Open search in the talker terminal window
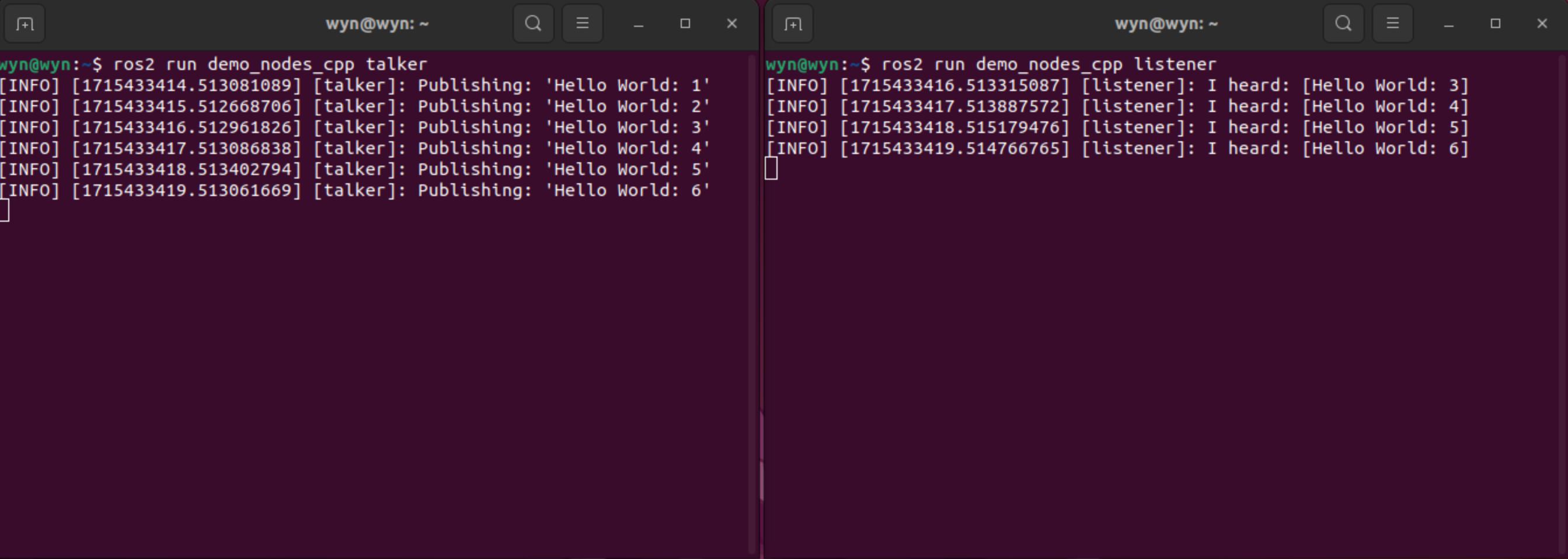The width and height of the screenshot is (1568, 559). (533, 24)
